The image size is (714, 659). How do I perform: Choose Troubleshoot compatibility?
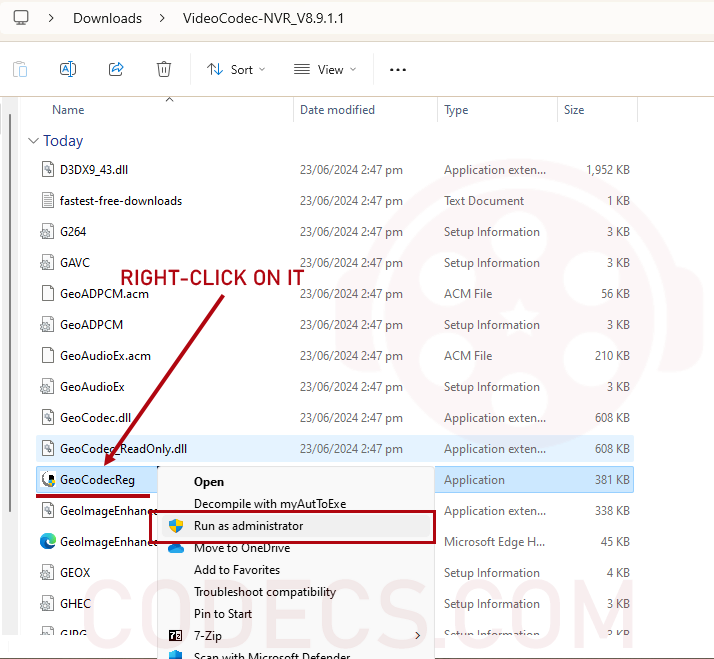[265, 592]
